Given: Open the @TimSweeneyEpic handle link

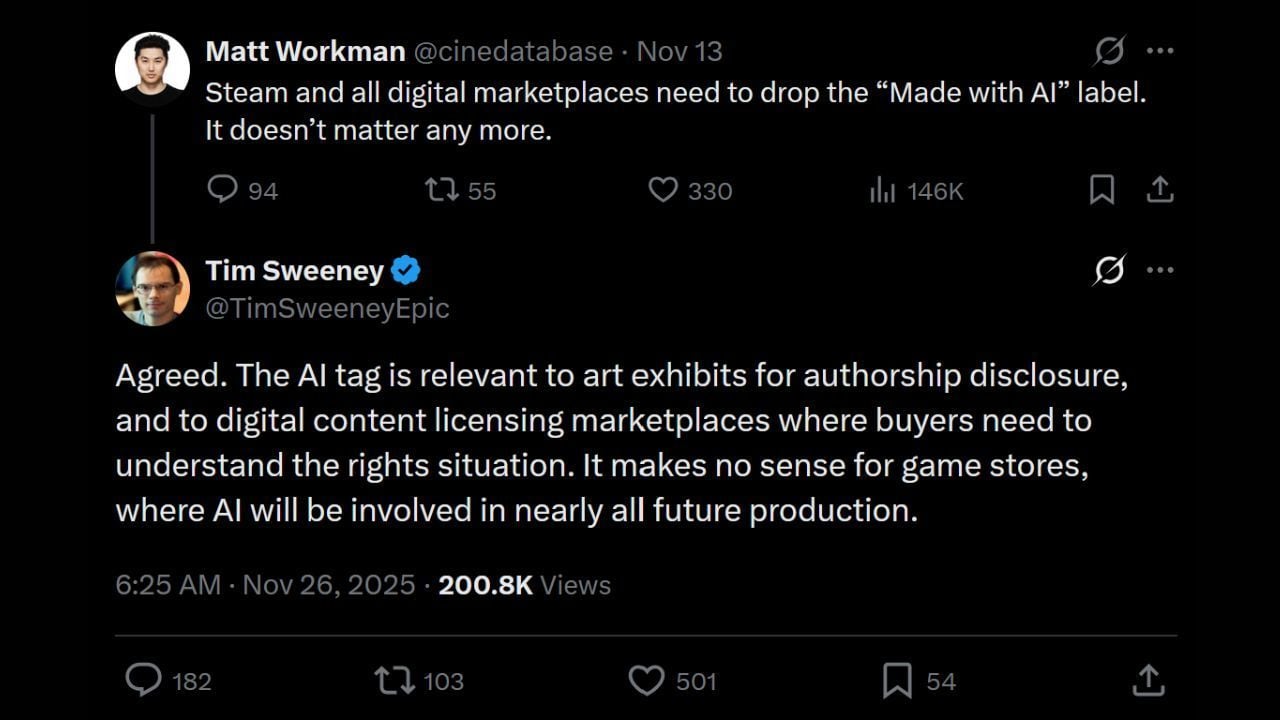Looking at the screenshot, I should click(x=327, y=309).
